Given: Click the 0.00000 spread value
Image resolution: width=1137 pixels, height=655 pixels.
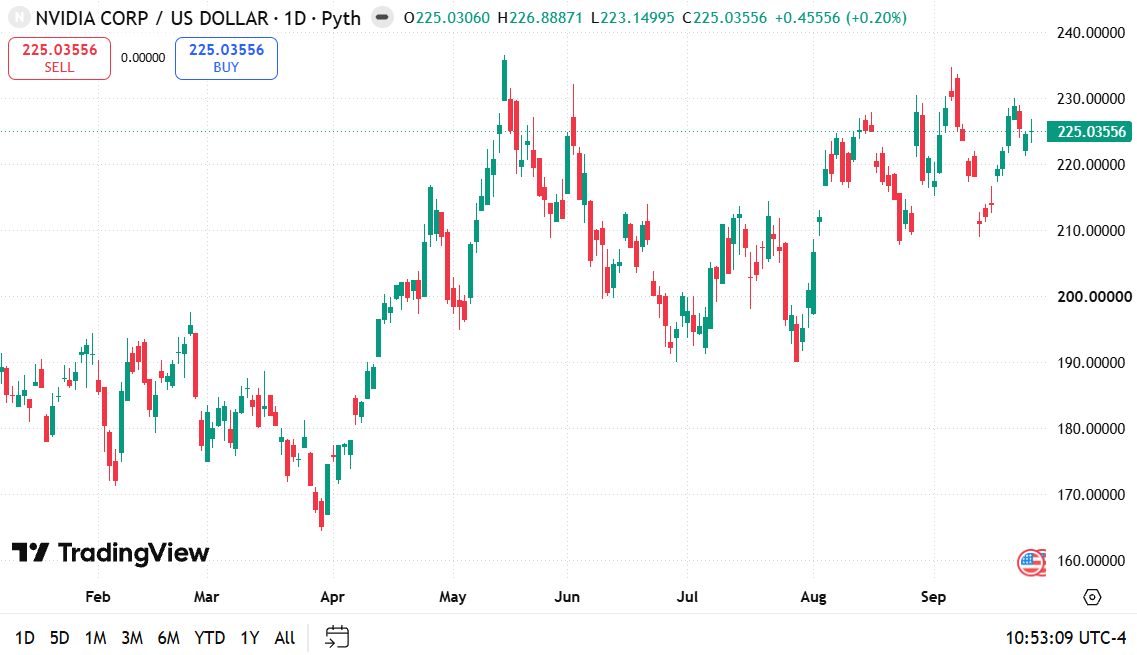Looking at the screenshot, I should coord(143,58).
